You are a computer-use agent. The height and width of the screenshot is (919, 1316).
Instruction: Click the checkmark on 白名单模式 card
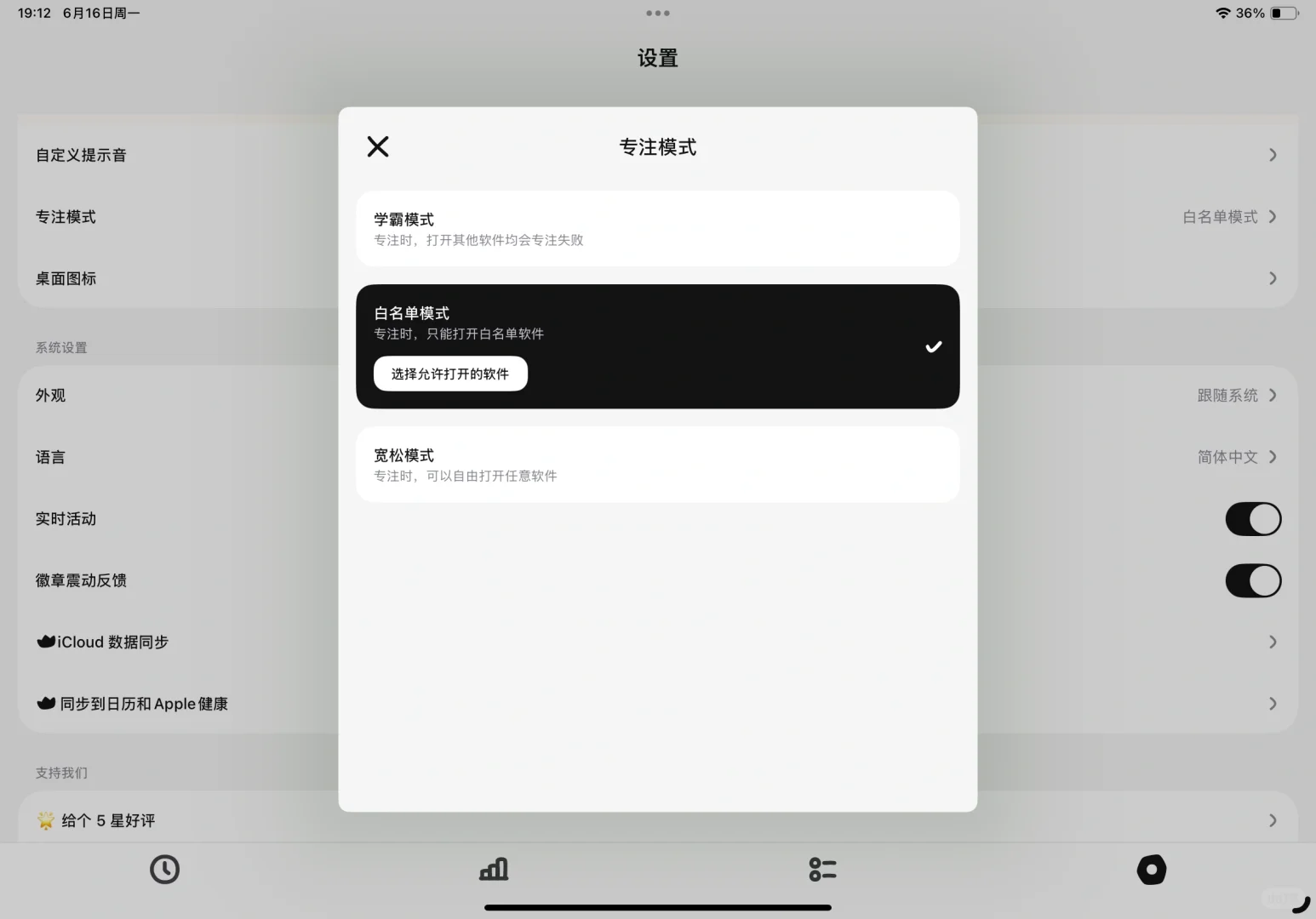pos(933,346)
